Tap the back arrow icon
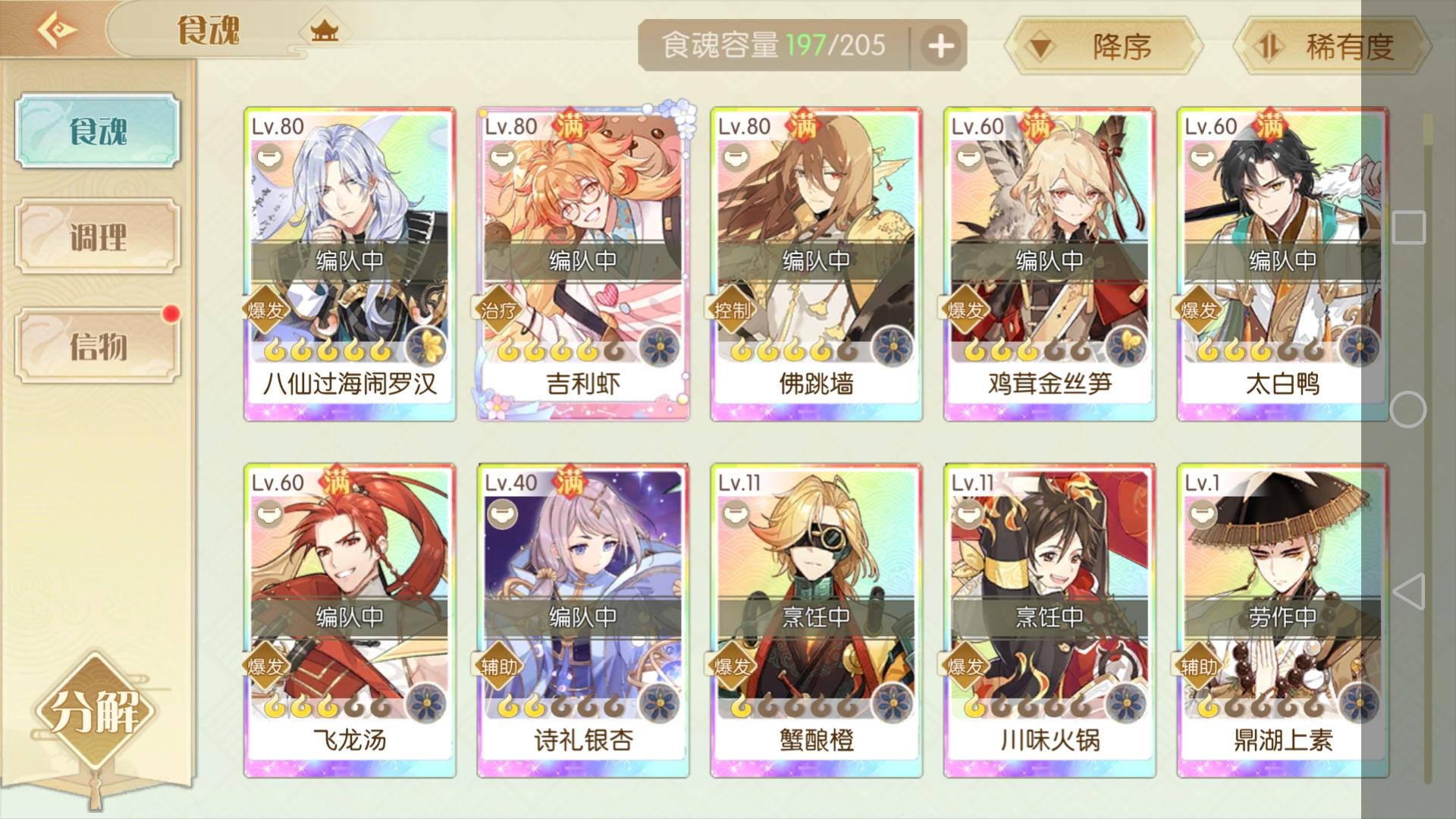 (57, 30)
